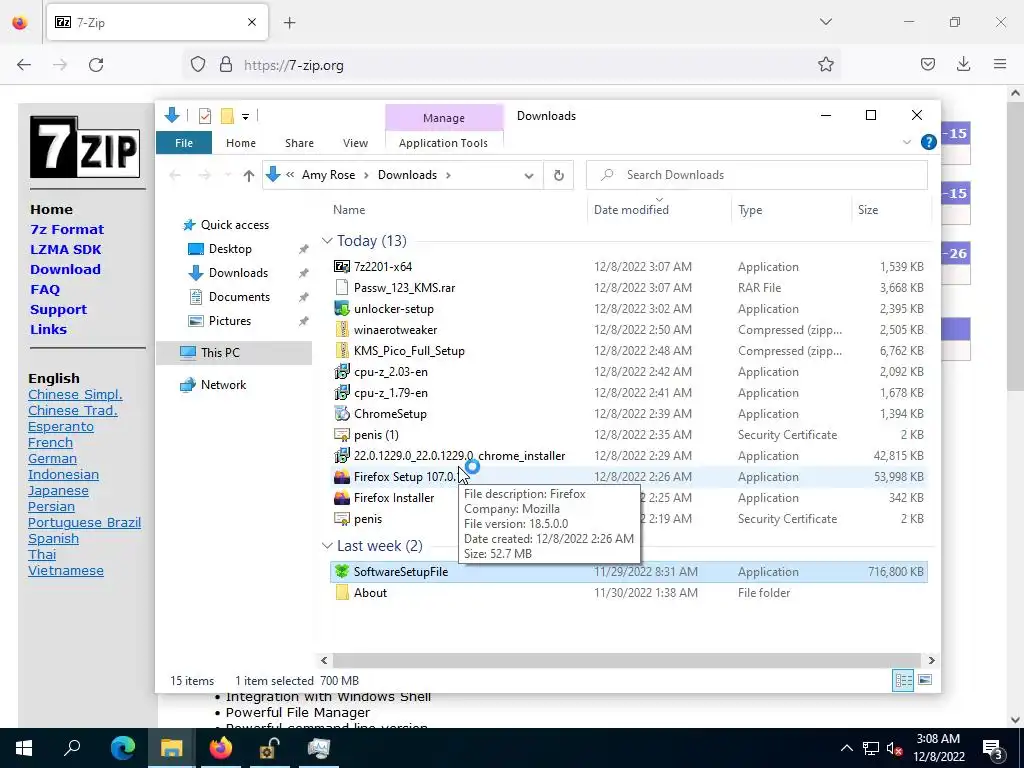Select Quick access in navigation pane
Image resolution: width=1024 pixels, height=768 pixels.
click(x=234, y=225)
